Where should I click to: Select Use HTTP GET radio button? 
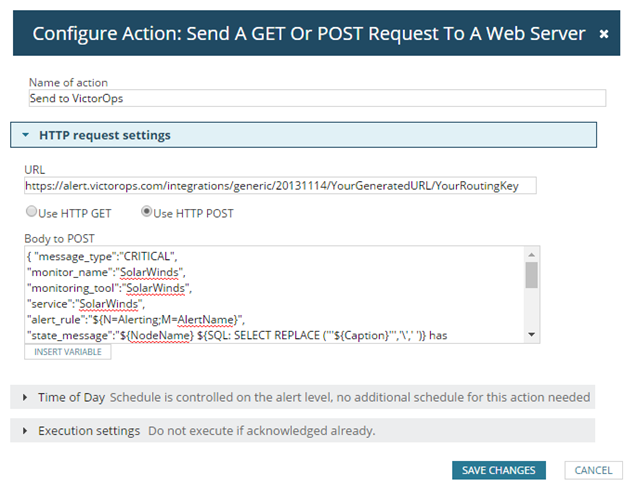click(31, 212)
